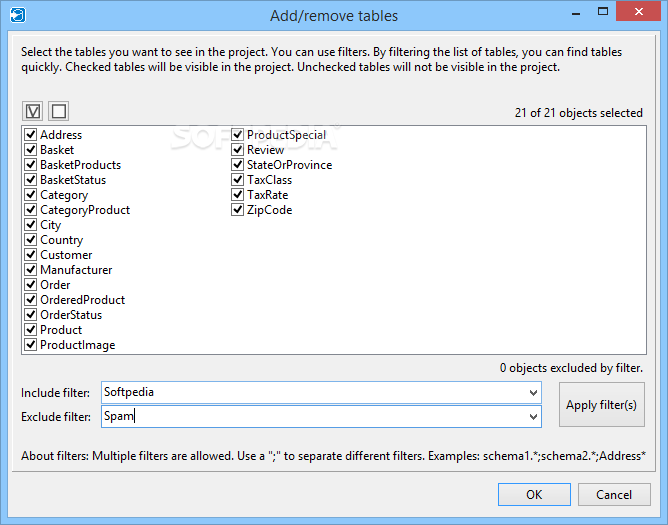This screenshot has width=668, height=525.
Task: Confirm with the OK button
Action: [534, 494]
